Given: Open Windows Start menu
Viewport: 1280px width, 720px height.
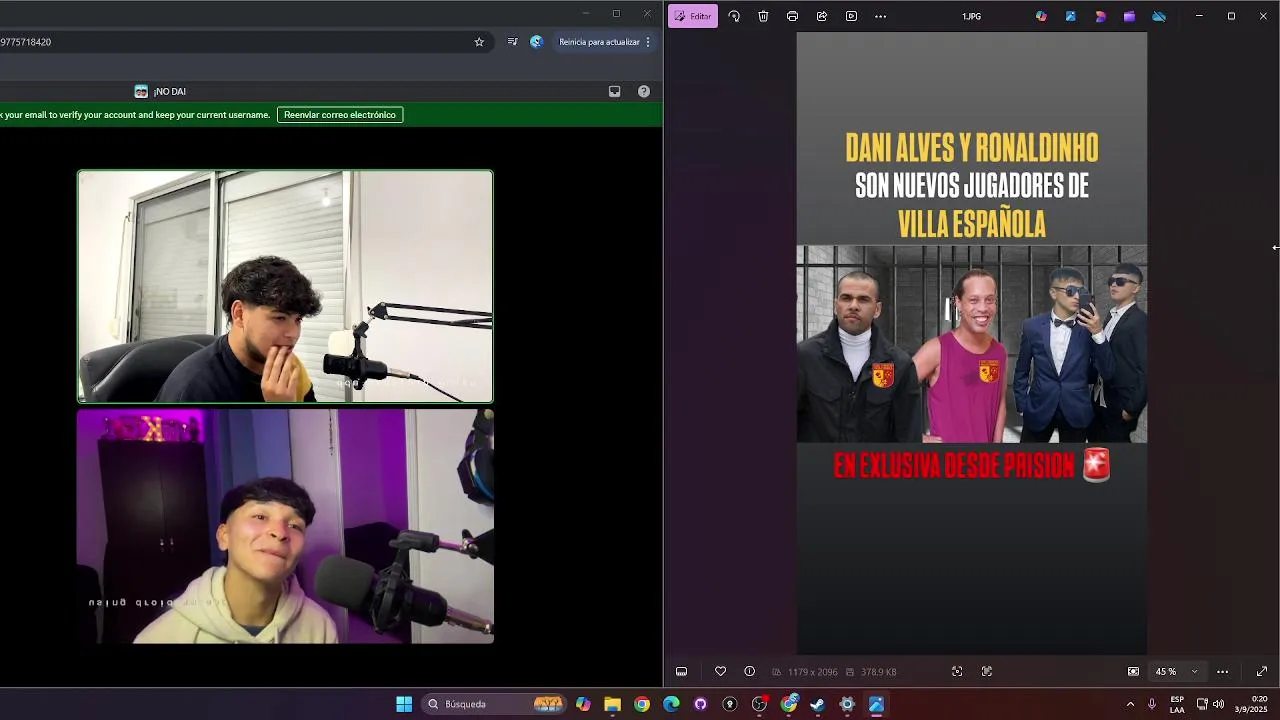Looking at the screenshot, I should coord(404,704).
